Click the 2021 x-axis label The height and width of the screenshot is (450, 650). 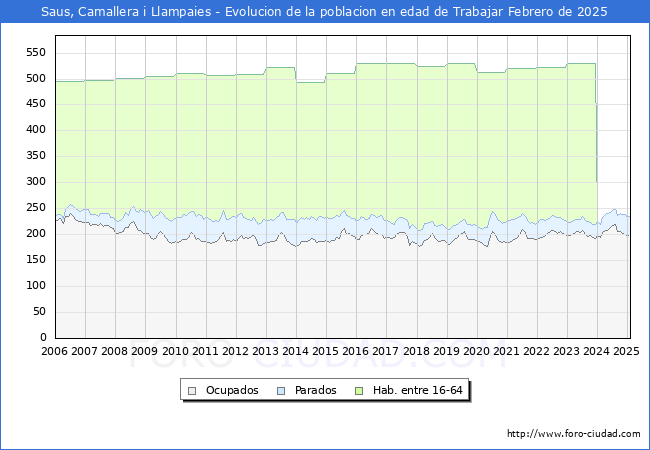(x=507, y=351)
